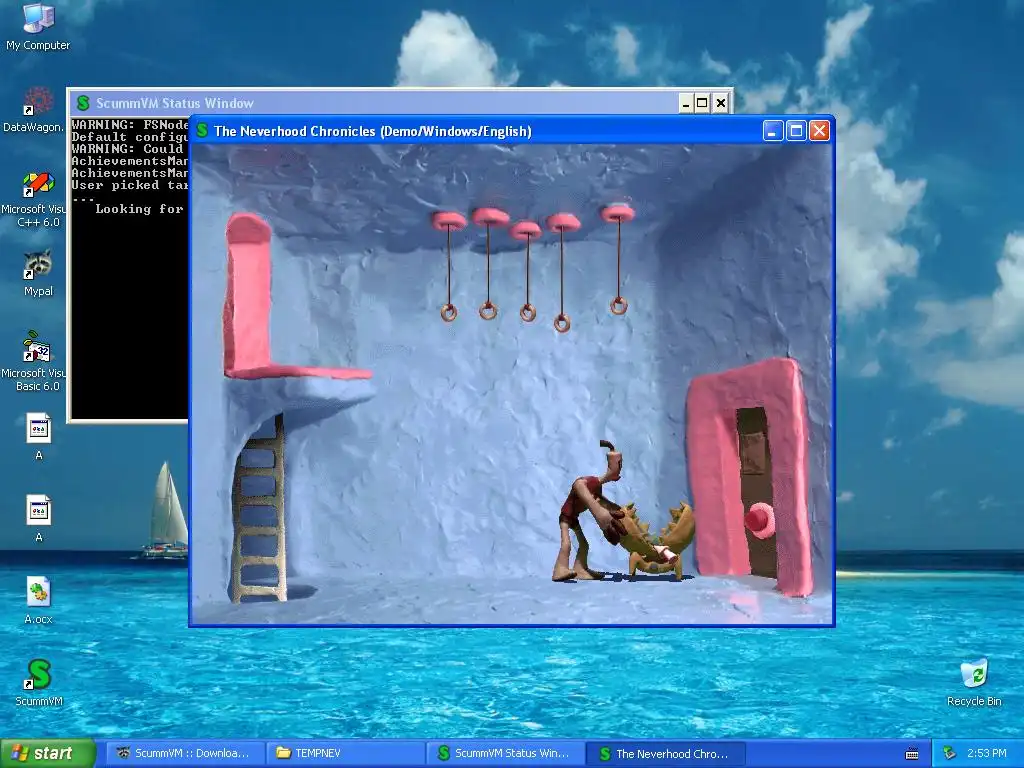1024x768 pixels.
Task: Click The Neverhood Chronicles title bar text
Action: [373, 131]
